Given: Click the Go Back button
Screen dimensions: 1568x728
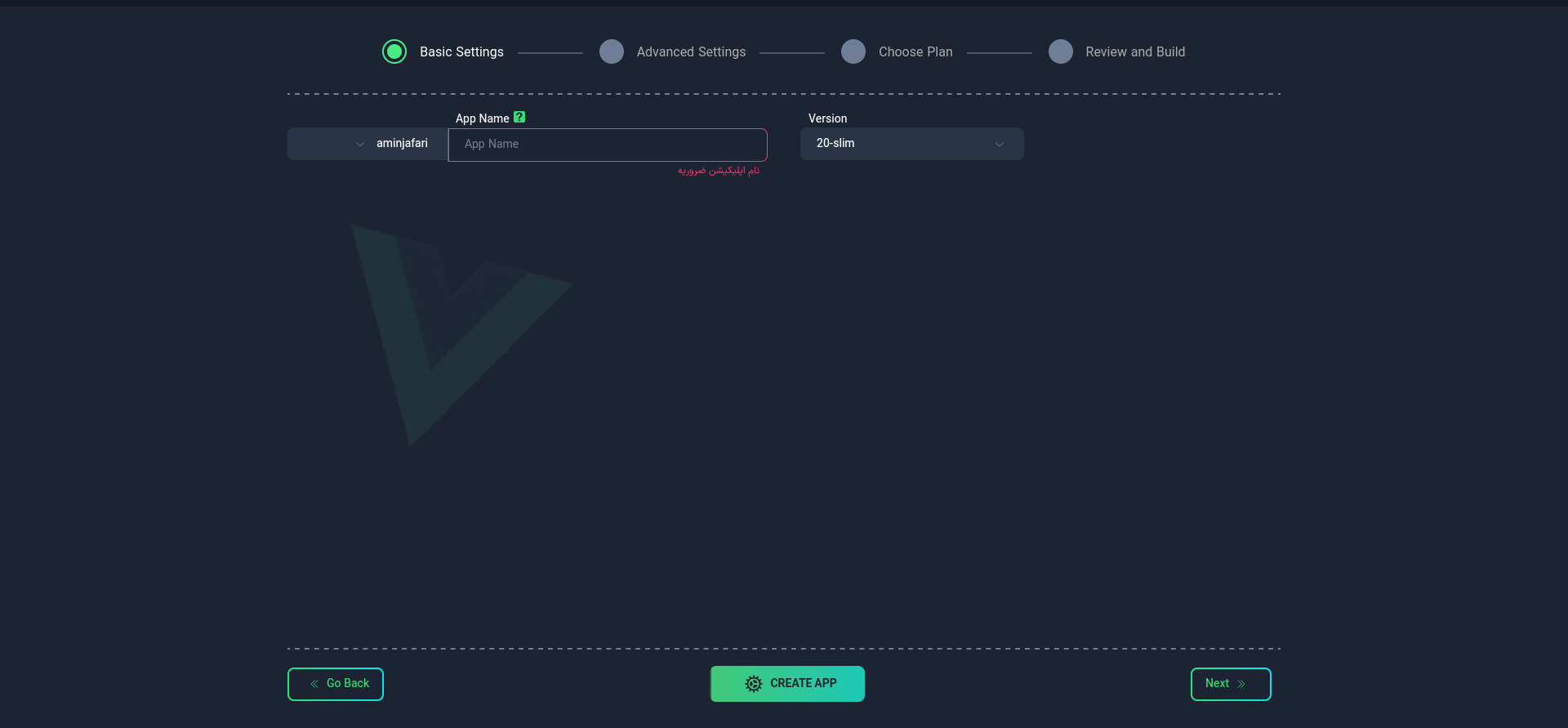Looking at the screenshot, I should click(336, 684).
